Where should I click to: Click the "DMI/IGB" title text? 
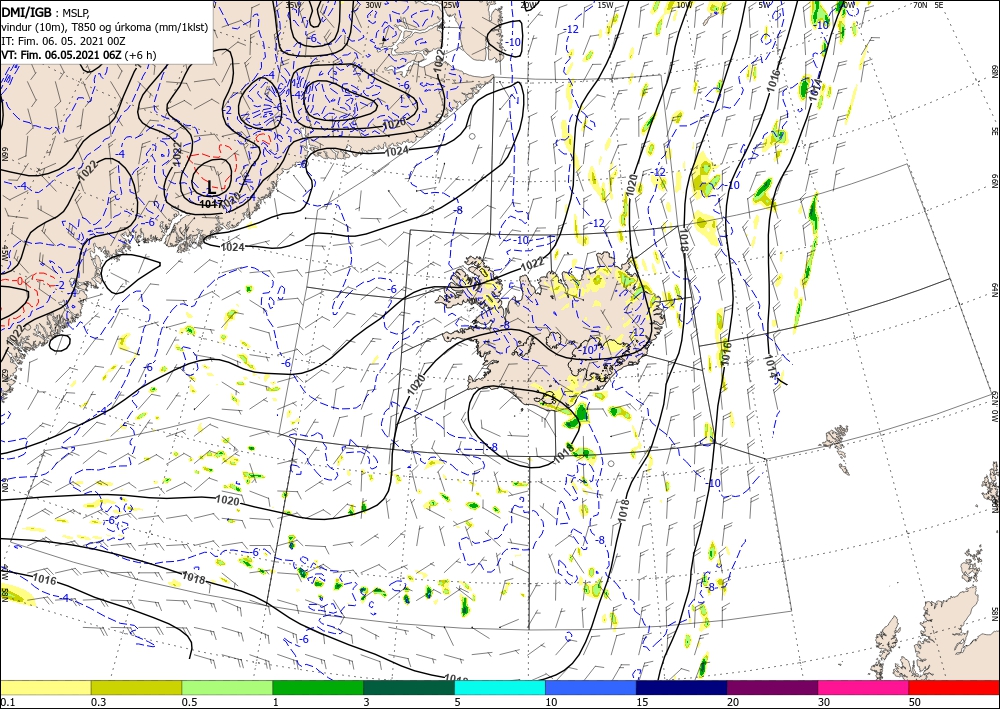click(27, 12)
